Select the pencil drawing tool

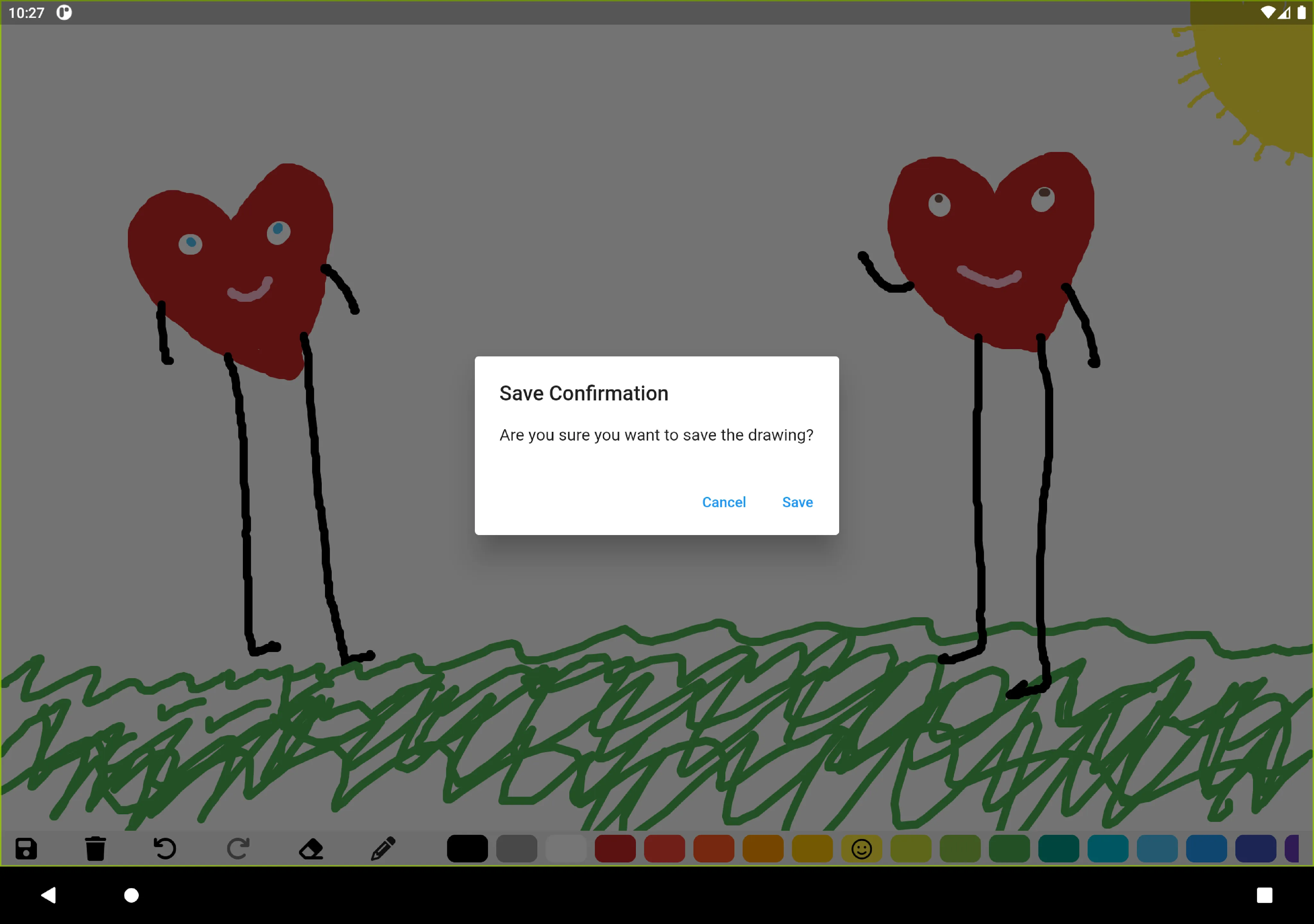383,848
